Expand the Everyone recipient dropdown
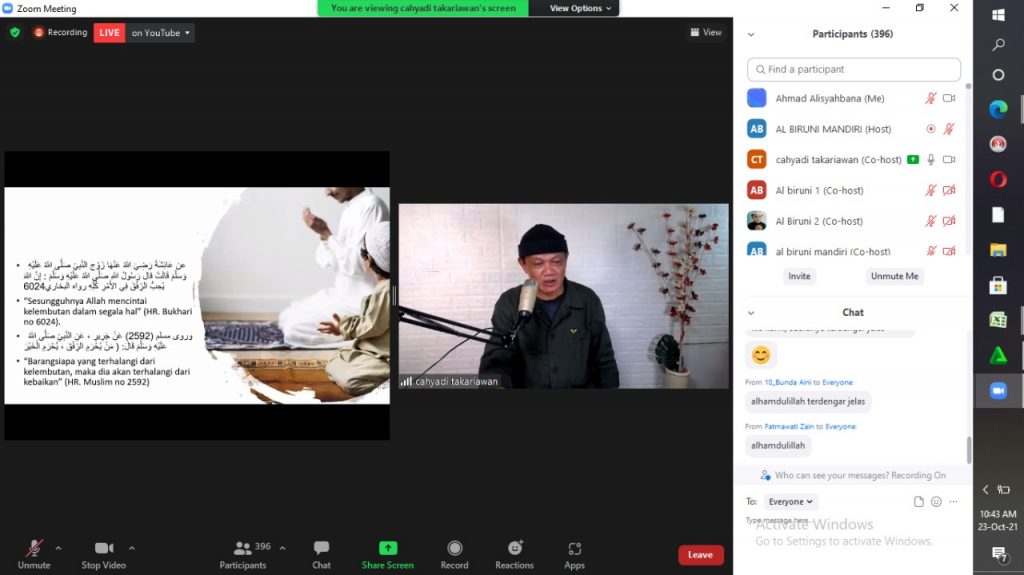Viewport: 1024px width, 575px height. [790, 501]
